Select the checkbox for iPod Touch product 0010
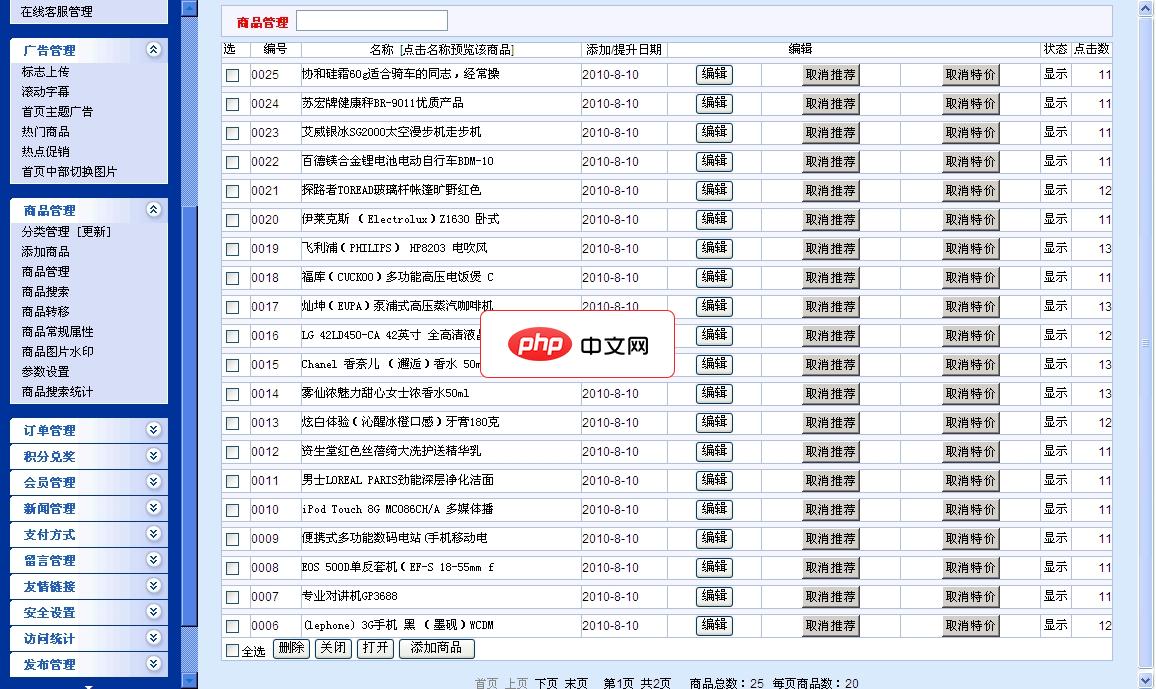The image size is (1156, 689). 230,510
